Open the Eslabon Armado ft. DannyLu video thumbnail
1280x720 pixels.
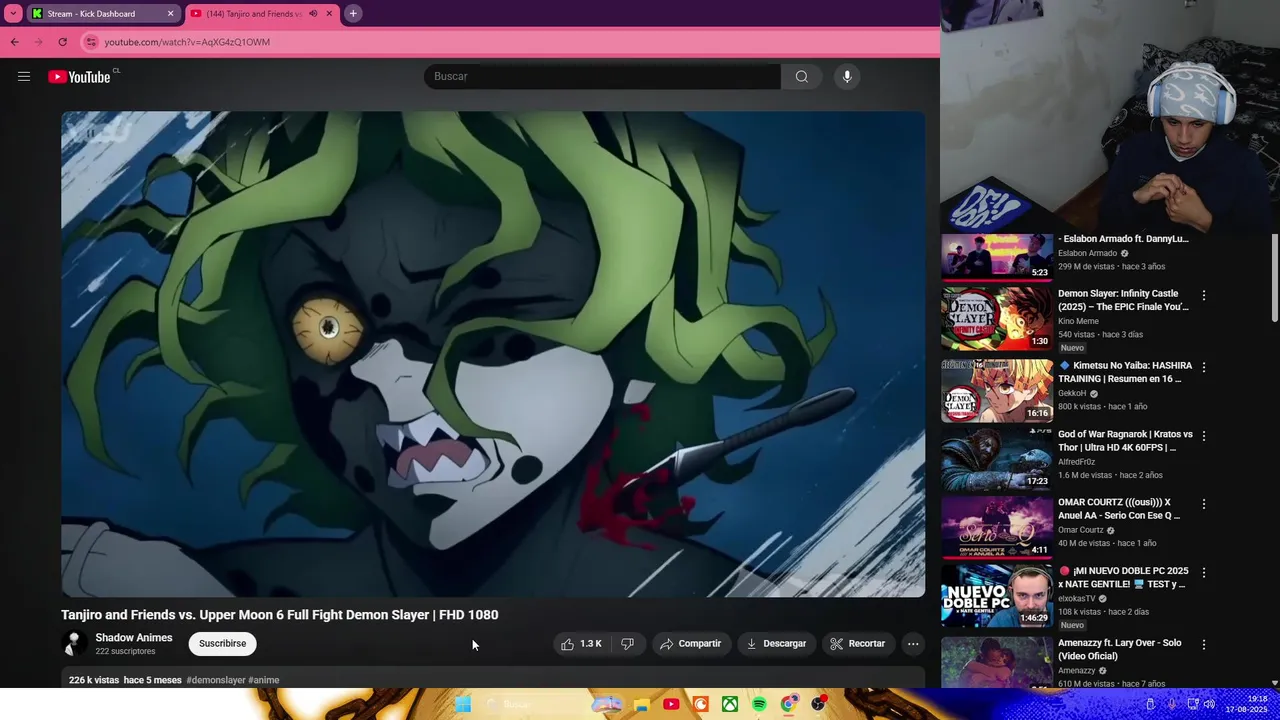(x=997, y=256)
